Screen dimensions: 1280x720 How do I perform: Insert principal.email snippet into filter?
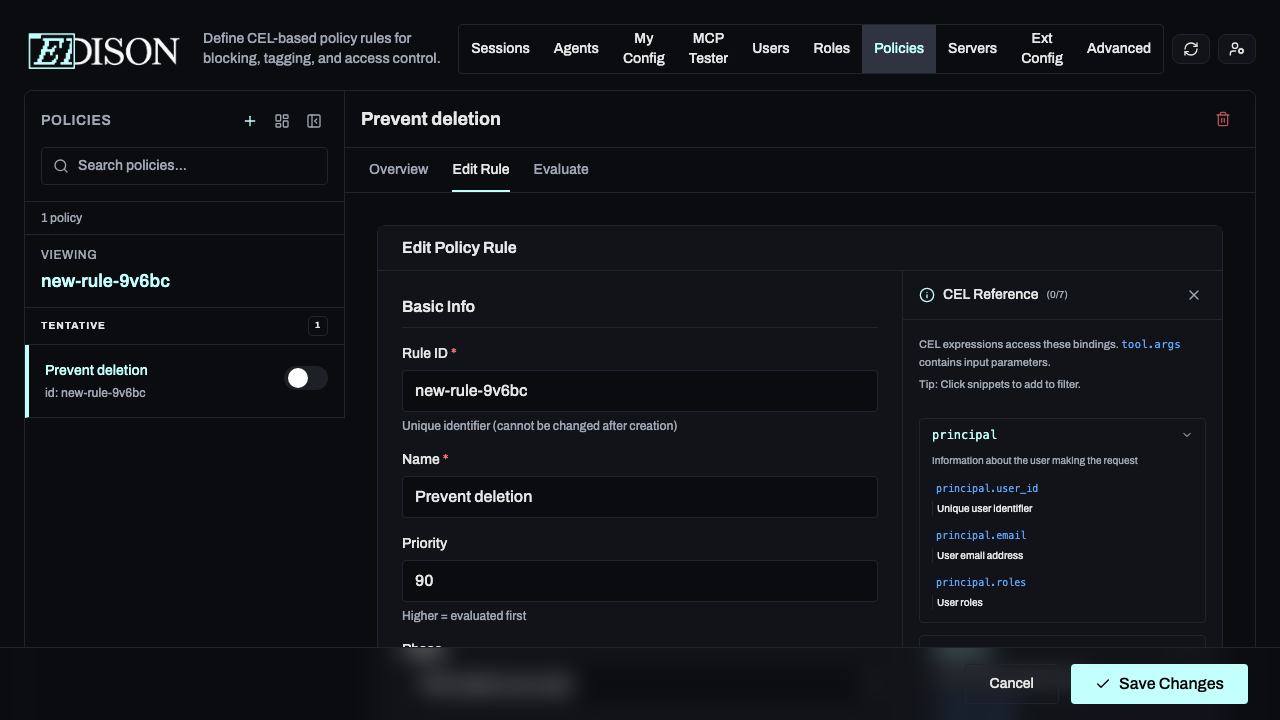tap(980, 535)
